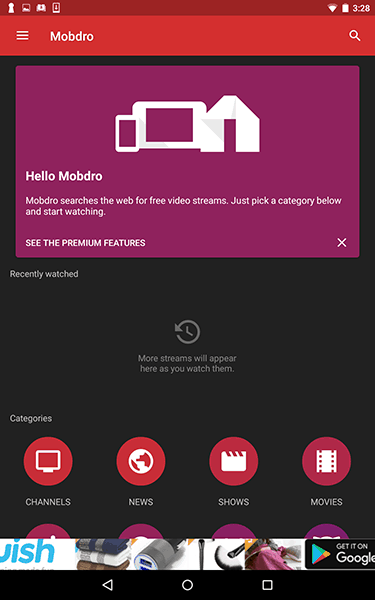Open the download notification in status bar

click(56, 8)
